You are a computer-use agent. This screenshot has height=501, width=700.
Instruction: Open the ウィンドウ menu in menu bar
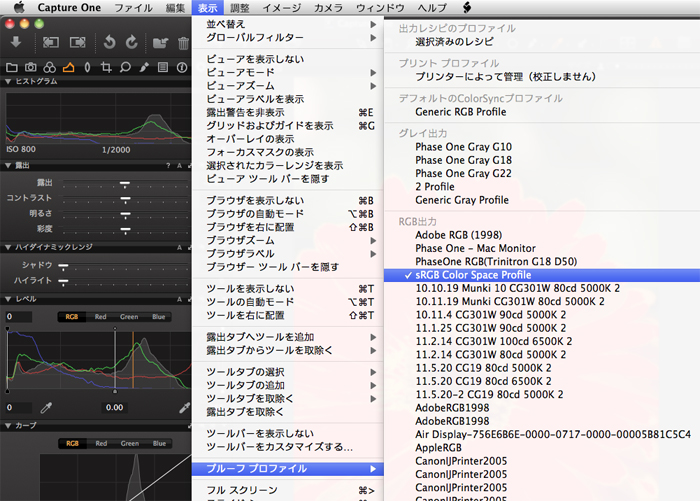click(x=380, y=8)
